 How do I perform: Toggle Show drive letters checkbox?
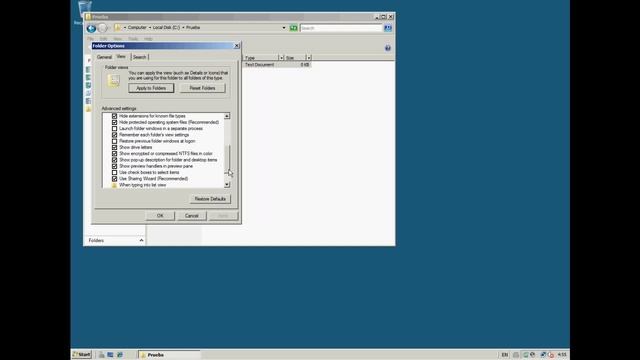point(114,147)
